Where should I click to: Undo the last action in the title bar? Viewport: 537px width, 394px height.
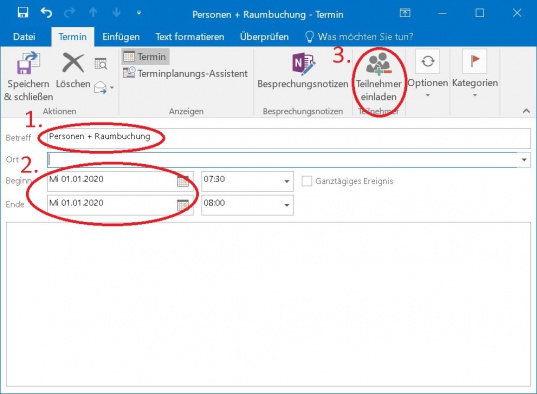[x=46, y=13]
